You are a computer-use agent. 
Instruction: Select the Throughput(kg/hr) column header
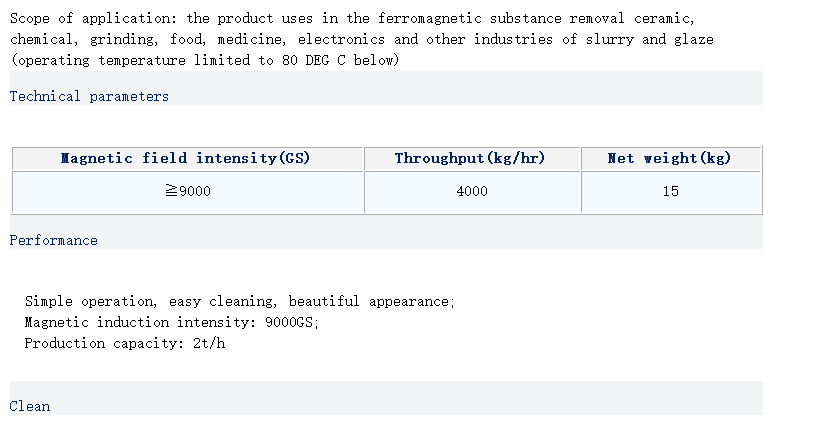(x=470, y=158)
